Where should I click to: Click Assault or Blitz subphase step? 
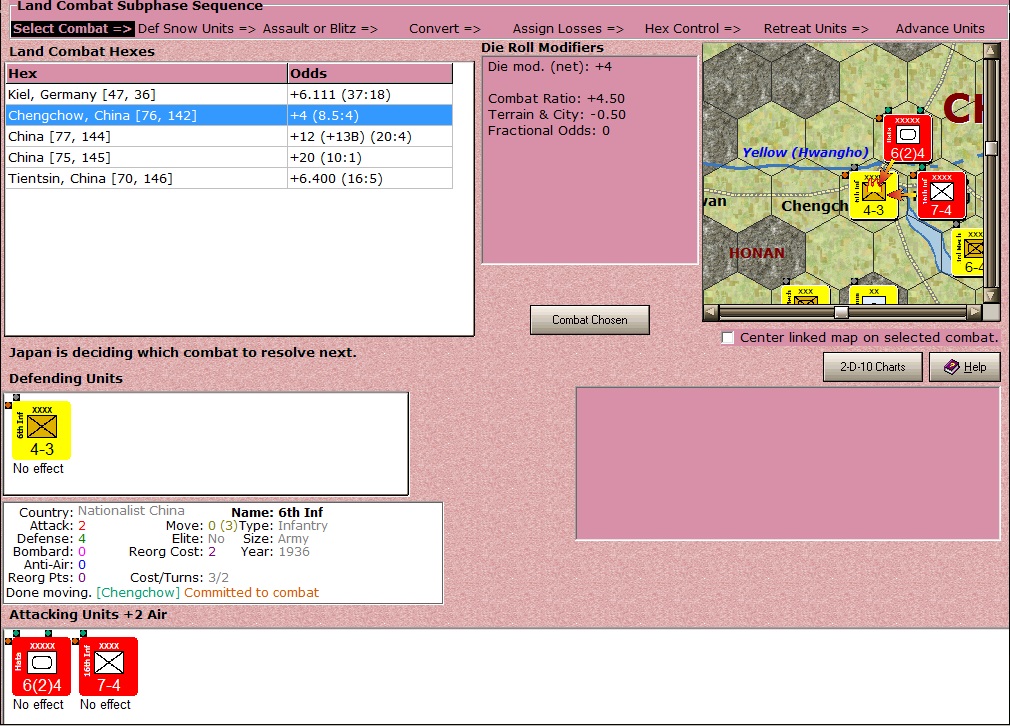click(320, 28)
